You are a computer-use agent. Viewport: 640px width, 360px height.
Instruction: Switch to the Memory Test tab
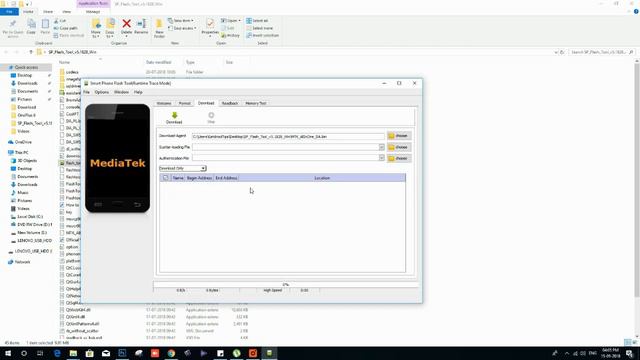[x=256, y=103]
